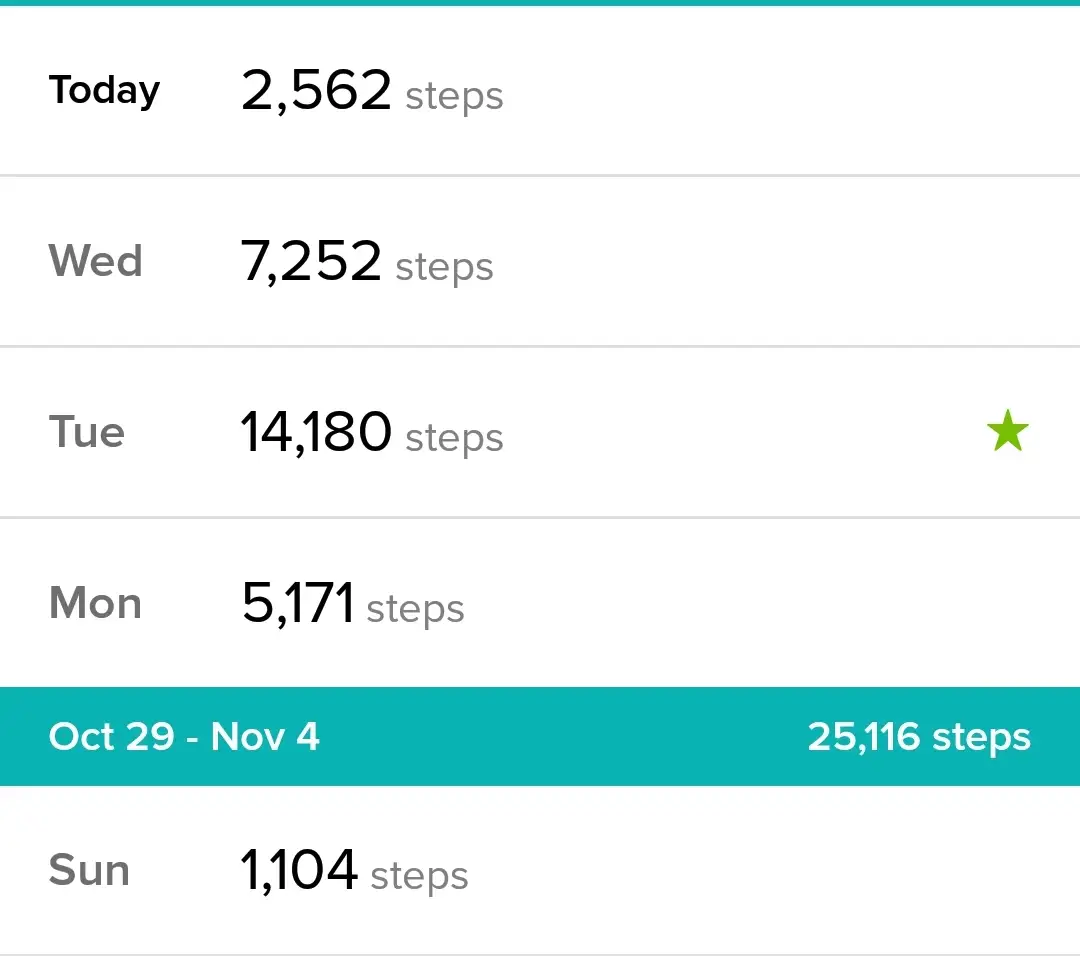Tap the 25,116 steps weekly total
Image resolution: width=1080 pixels, height=956 pixels.
[919, 737]
